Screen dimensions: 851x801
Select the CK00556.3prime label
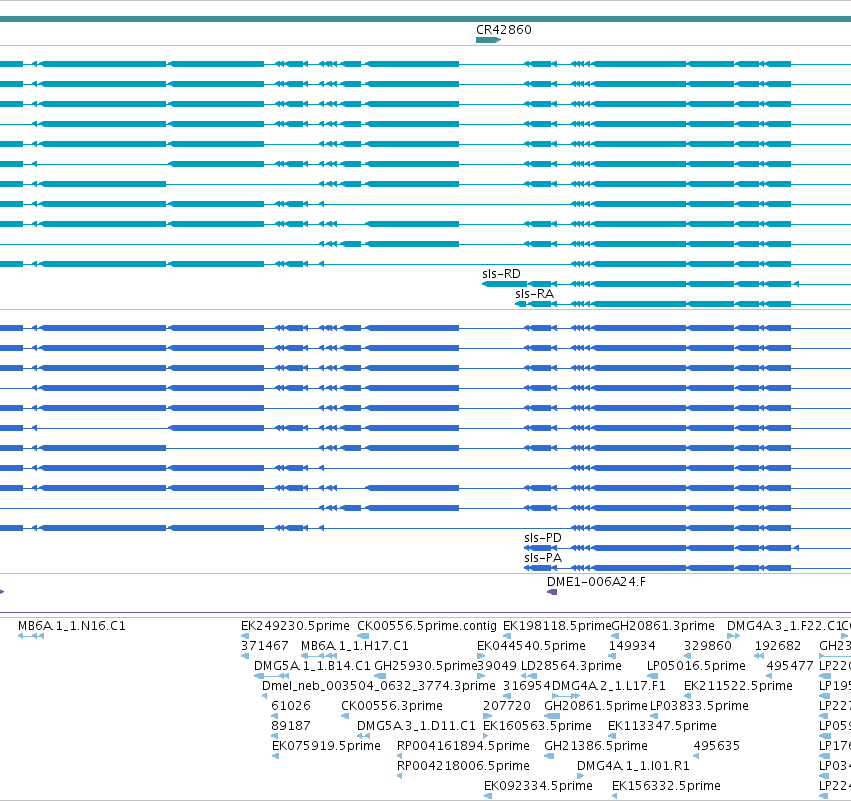click(392, 706)
